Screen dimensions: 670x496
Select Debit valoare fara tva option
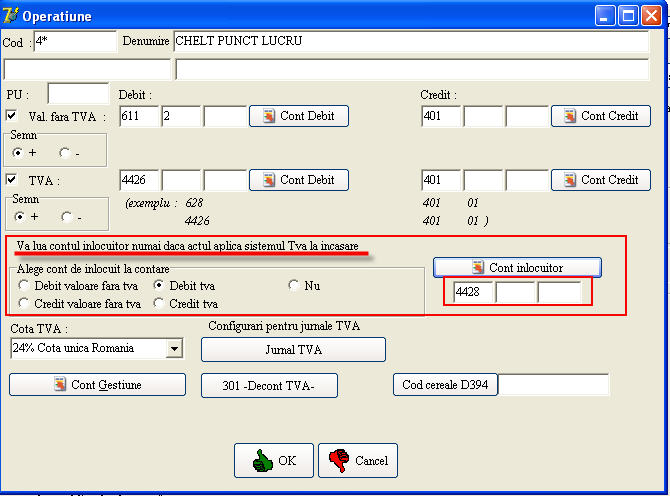coord(24,285)
